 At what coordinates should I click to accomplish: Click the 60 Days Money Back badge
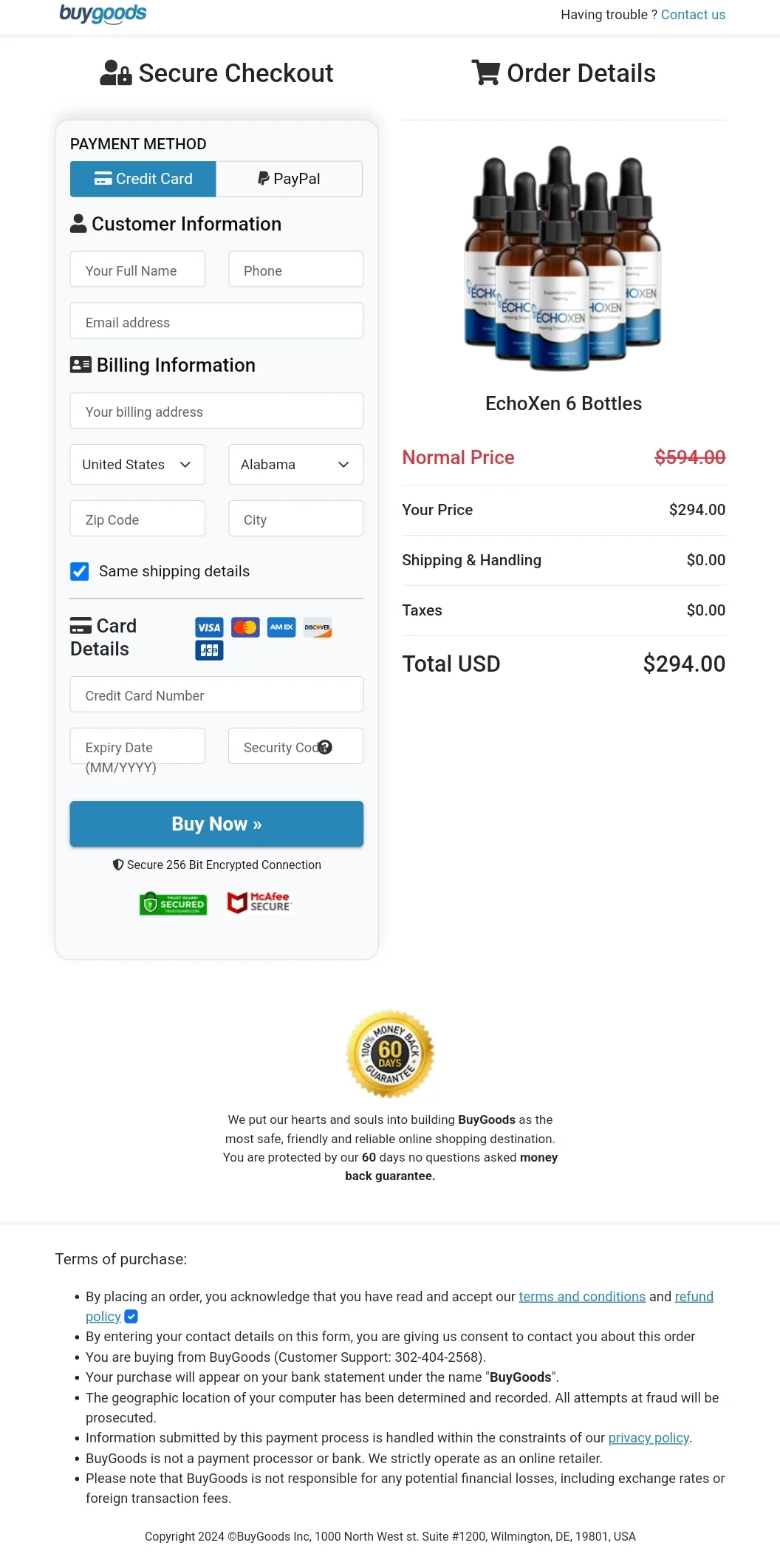pos(390,1053)
